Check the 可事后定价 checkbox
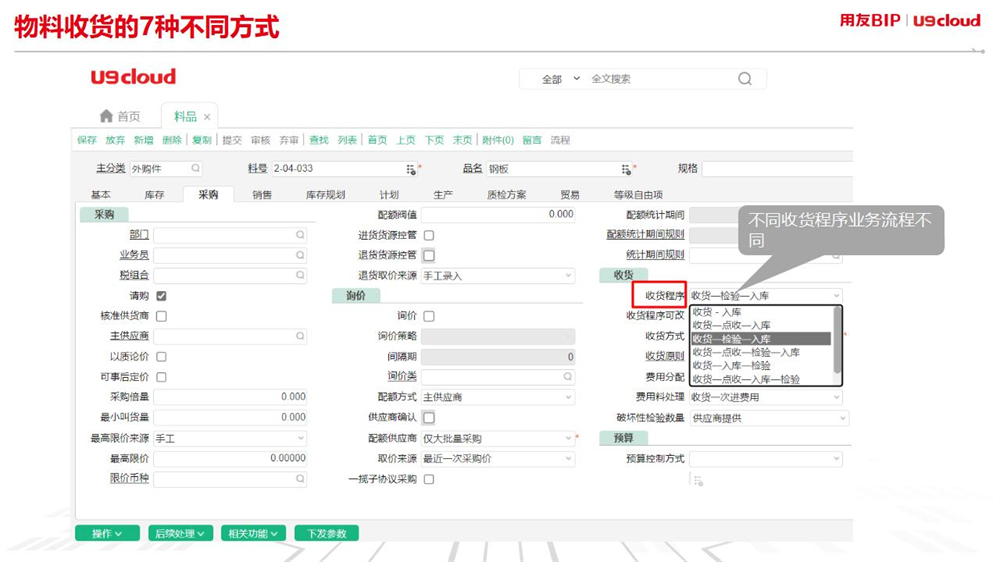 [161, 377]
